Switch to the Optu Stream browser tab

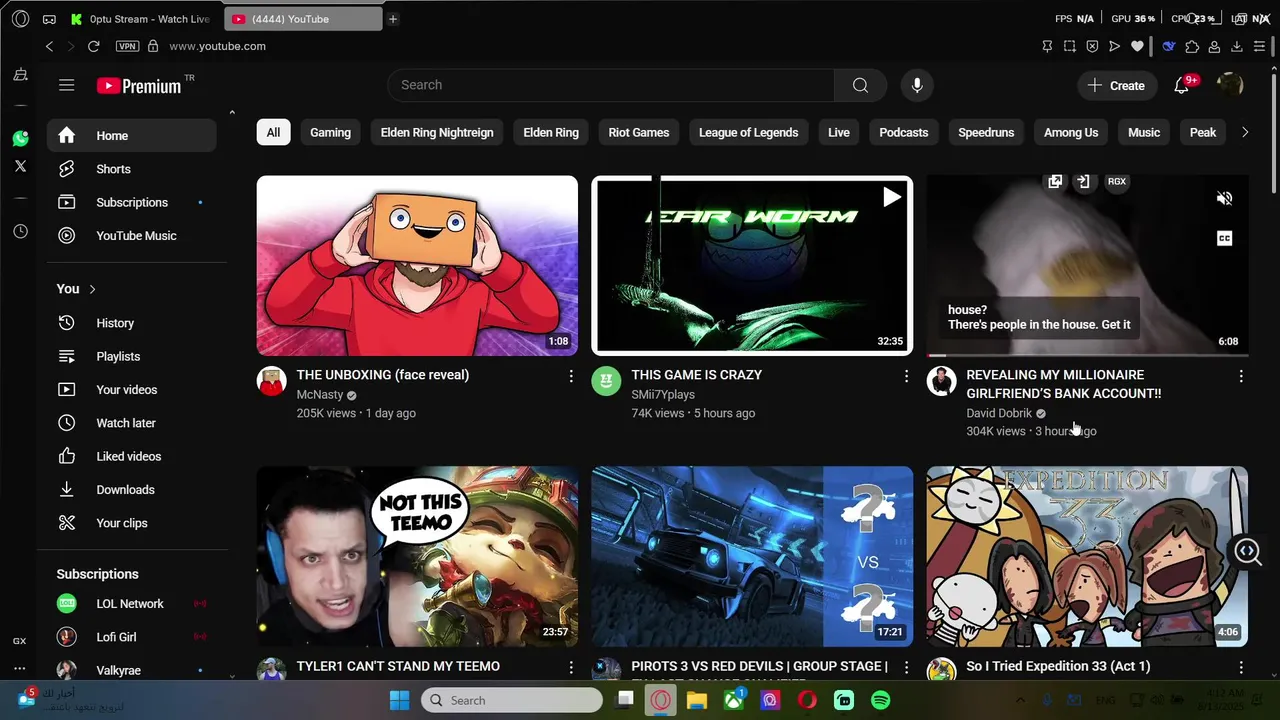141,19
